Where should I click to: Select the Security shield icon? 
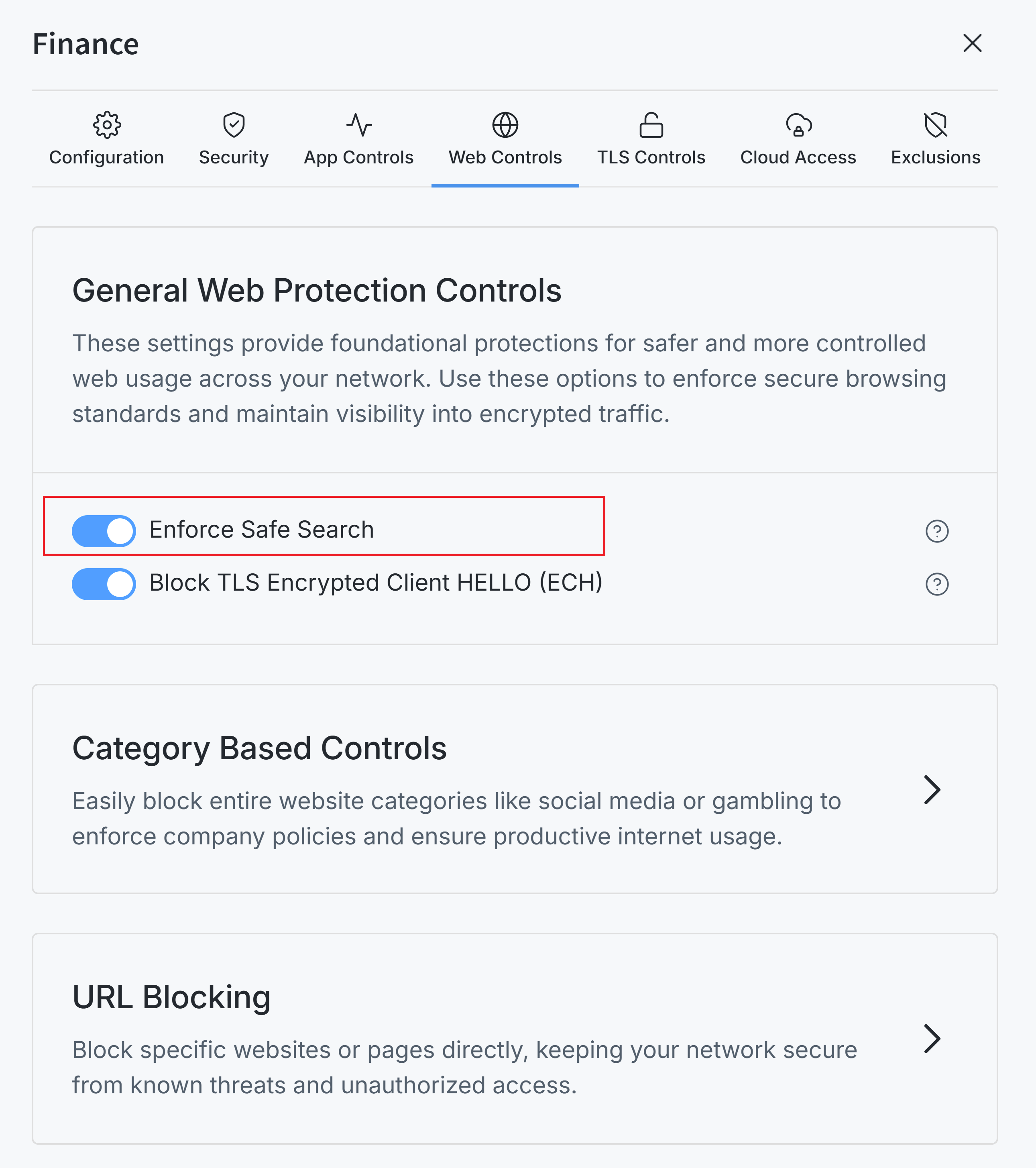(x=234, y=124)
